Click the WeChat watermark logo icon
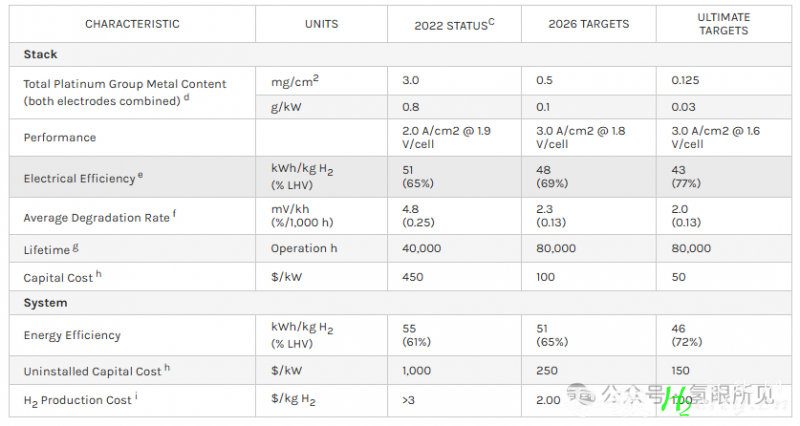Image resolution: width=800 pixels, height=426 pixels. 581,394
